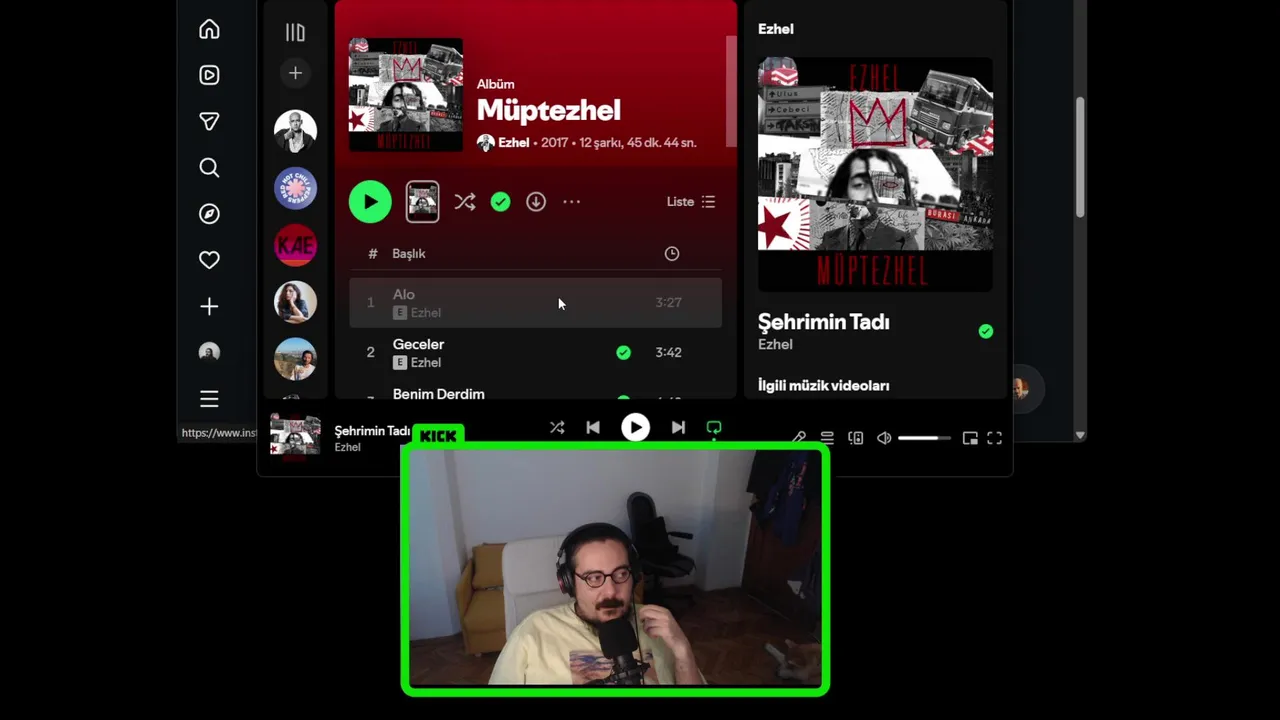1280x720 pixels.
Task: Toggle shuffle for the Müptezhel album
Action: pyautogui.click(x=465, y=202)
